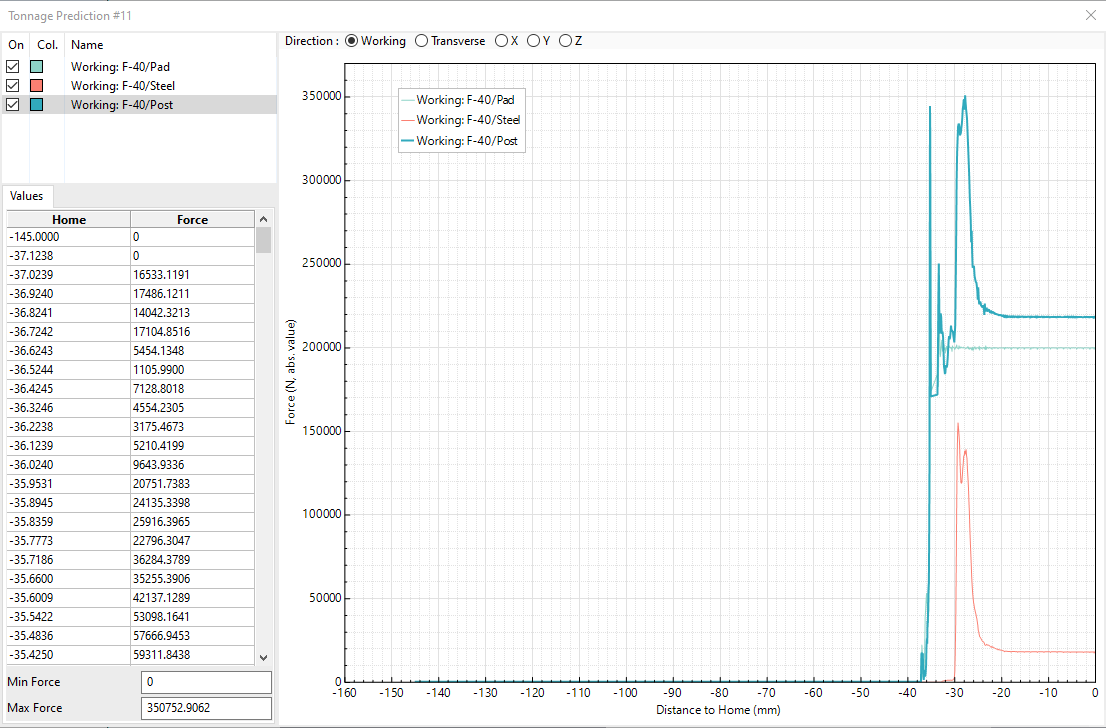
Task: Click the Name column header
Action: [170, 44]
